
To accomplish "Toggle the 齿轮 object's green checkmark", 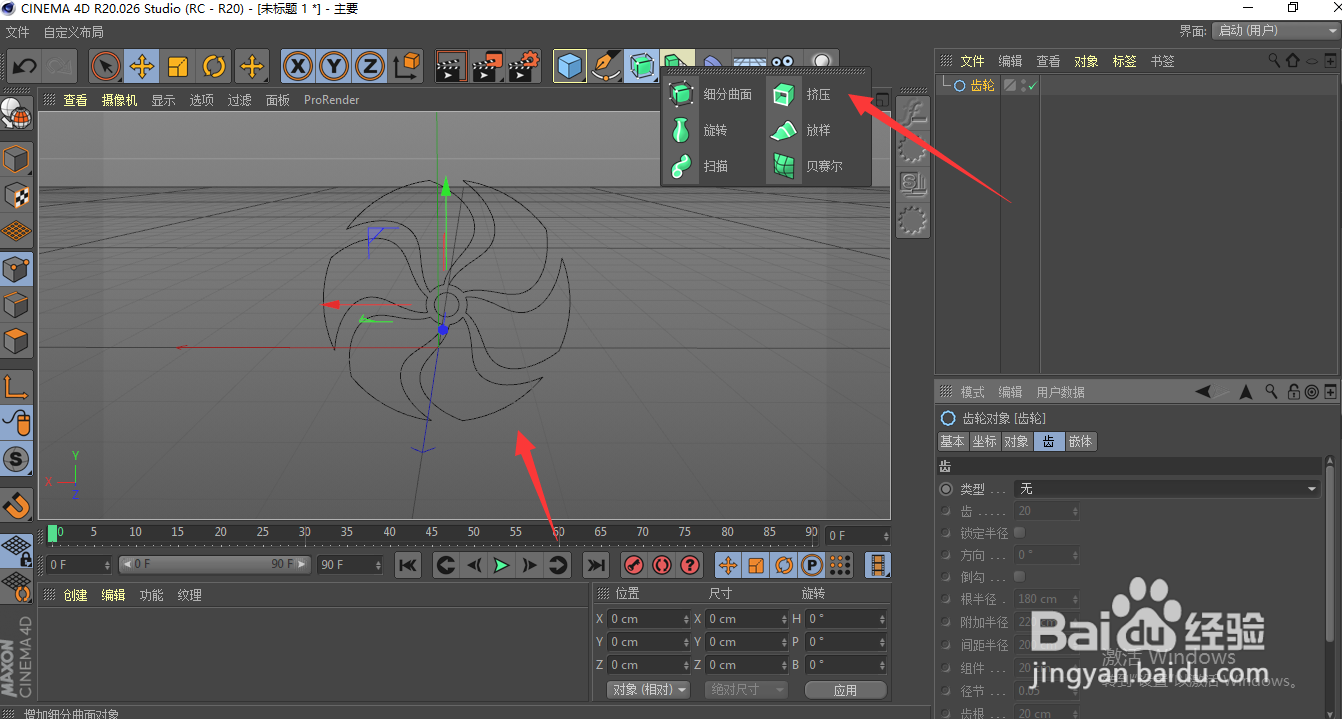I will 1032,86.
